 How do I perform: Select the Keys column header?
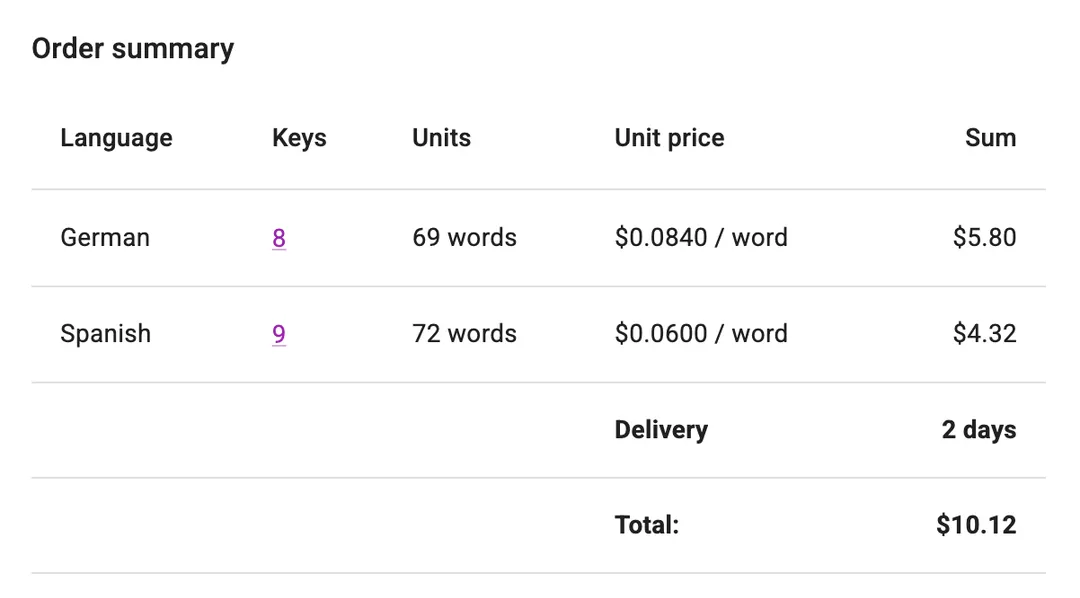click(299, 138)
